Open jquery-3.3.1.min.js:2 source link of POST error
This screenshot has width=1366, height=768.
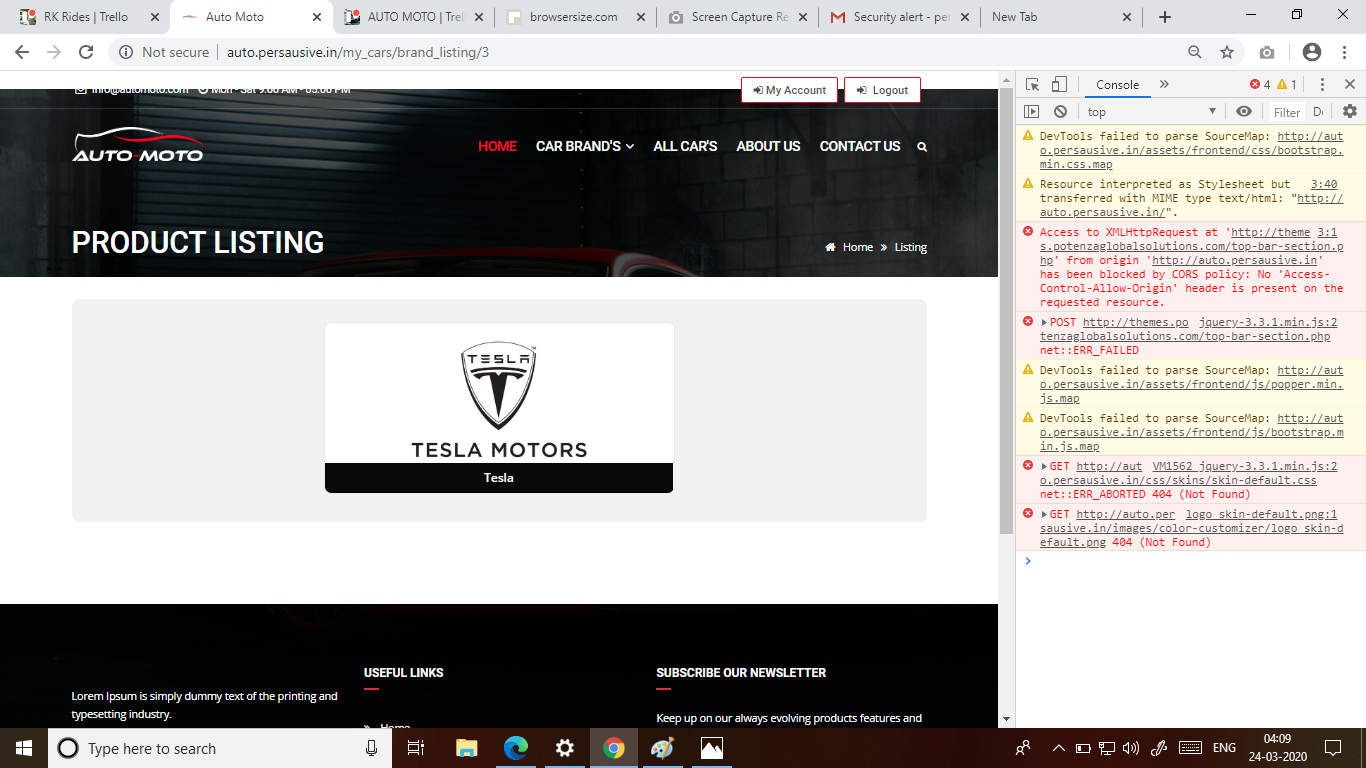point(1268,322)
